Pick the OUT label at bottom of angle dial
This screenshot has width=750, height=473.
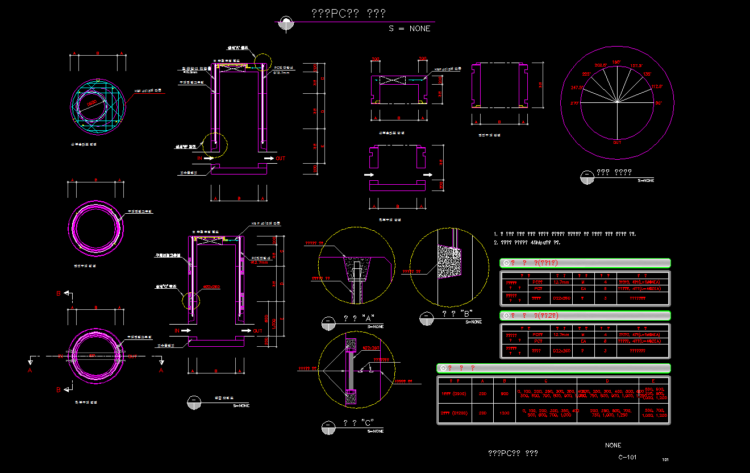(x=617, y=142)
